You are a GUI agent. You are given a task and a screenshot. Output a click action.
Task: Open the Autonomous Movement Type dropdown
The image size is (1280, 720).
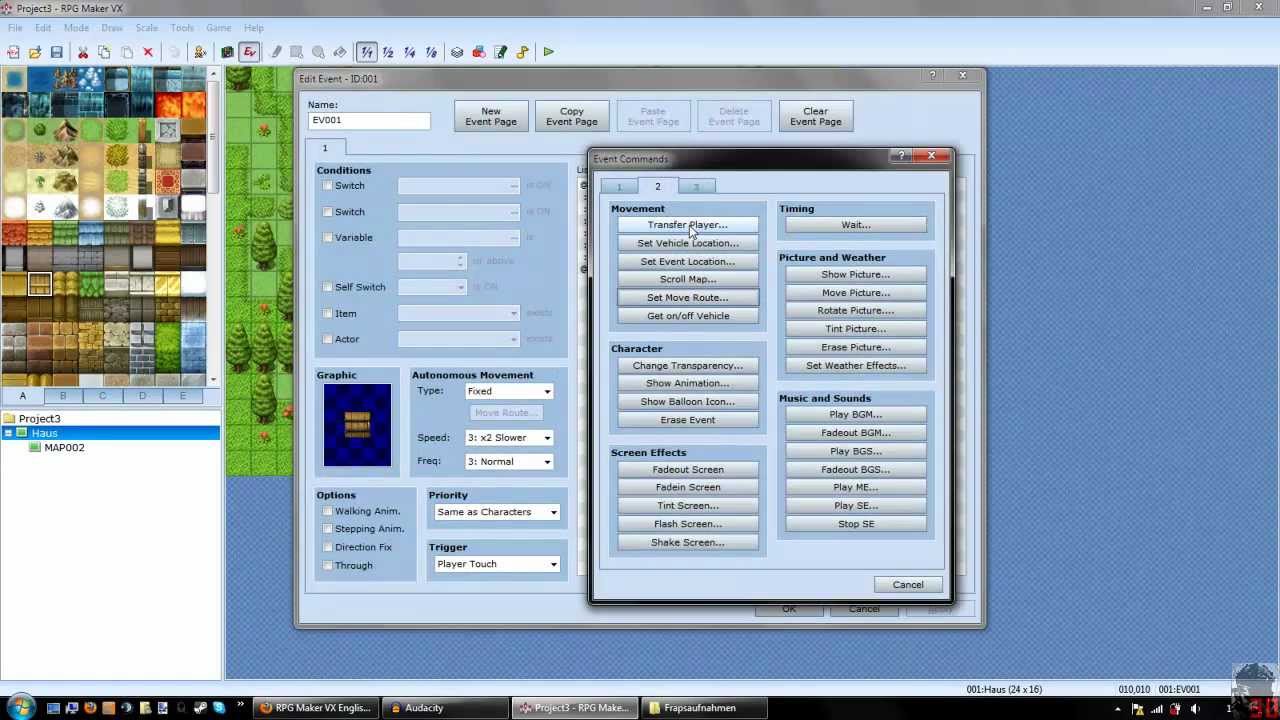click(509, 391)
